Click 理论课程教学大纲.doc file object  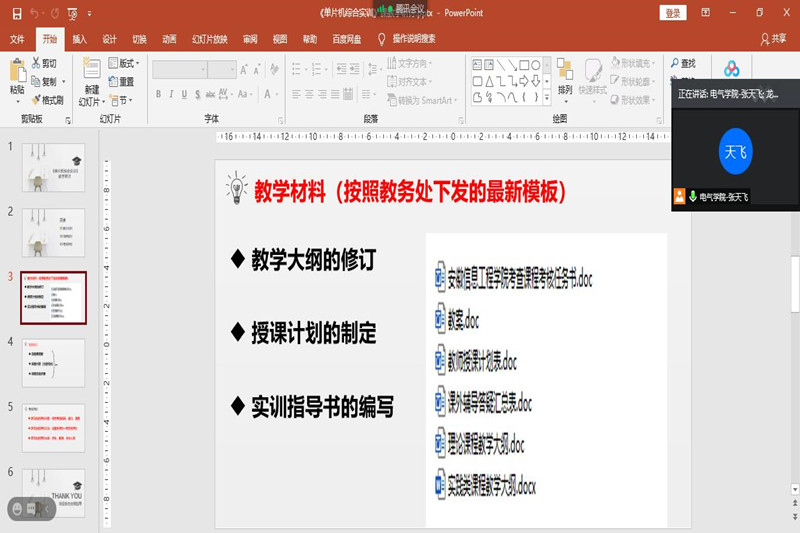click(480, 444)
